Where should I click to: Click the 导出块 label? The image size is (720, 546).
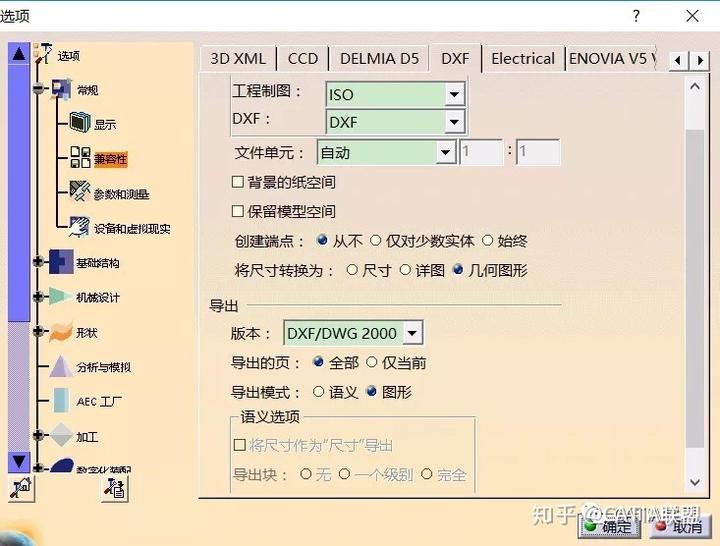click(259, 474)
